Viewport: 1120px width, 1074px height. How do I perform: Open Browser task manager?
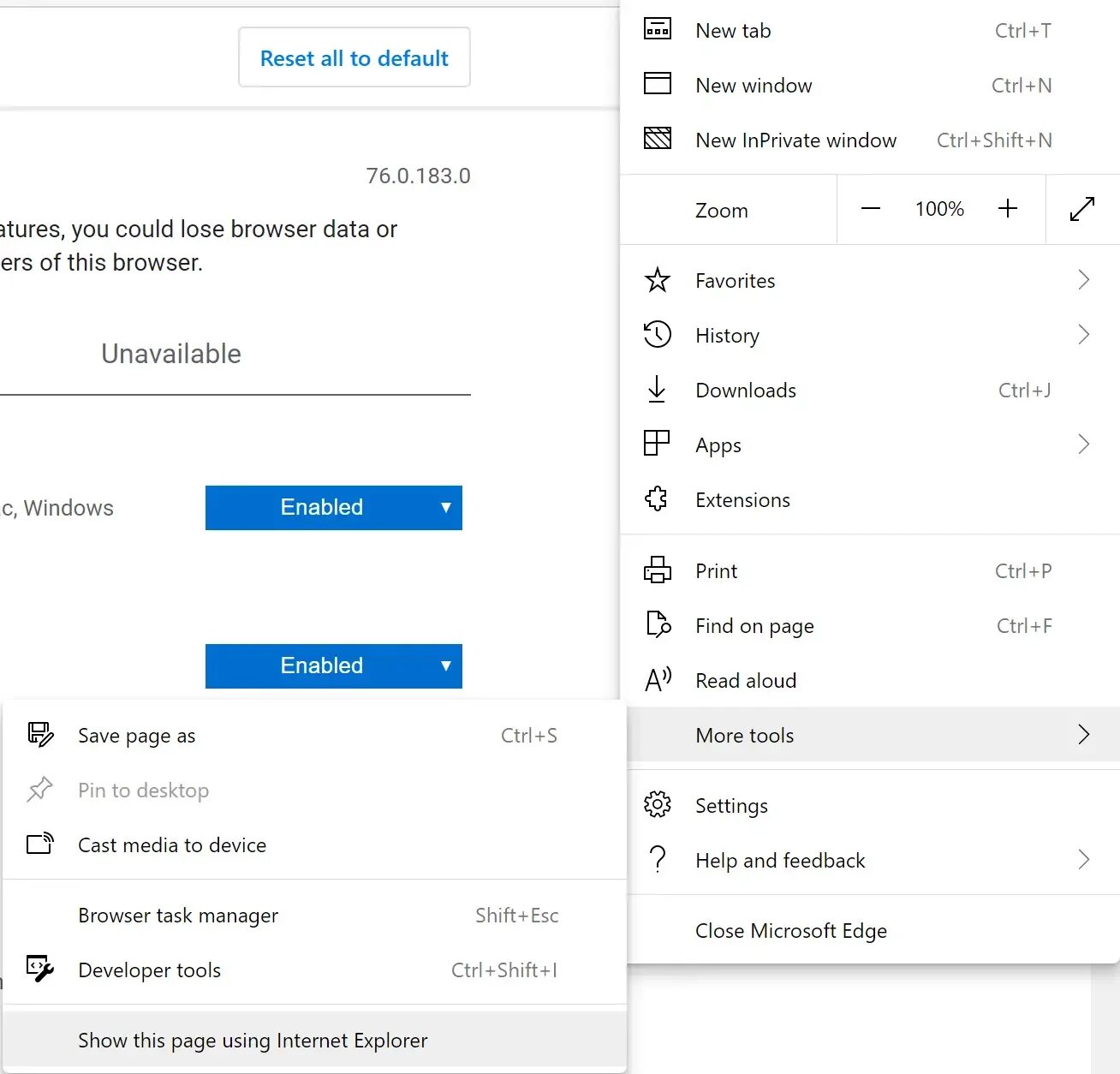point(178,916)
